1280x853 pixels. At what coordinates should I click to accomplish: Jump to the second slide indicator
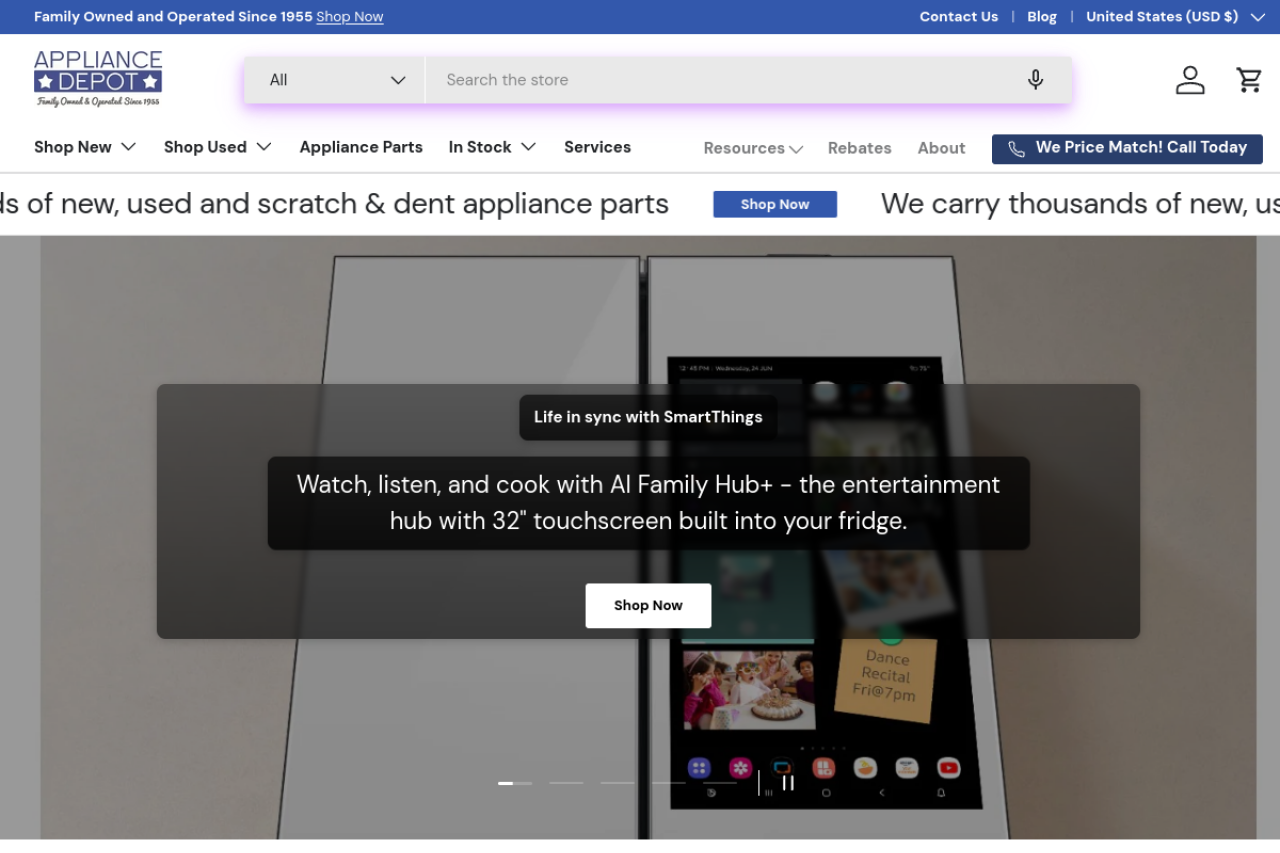(x=566, y=783)
